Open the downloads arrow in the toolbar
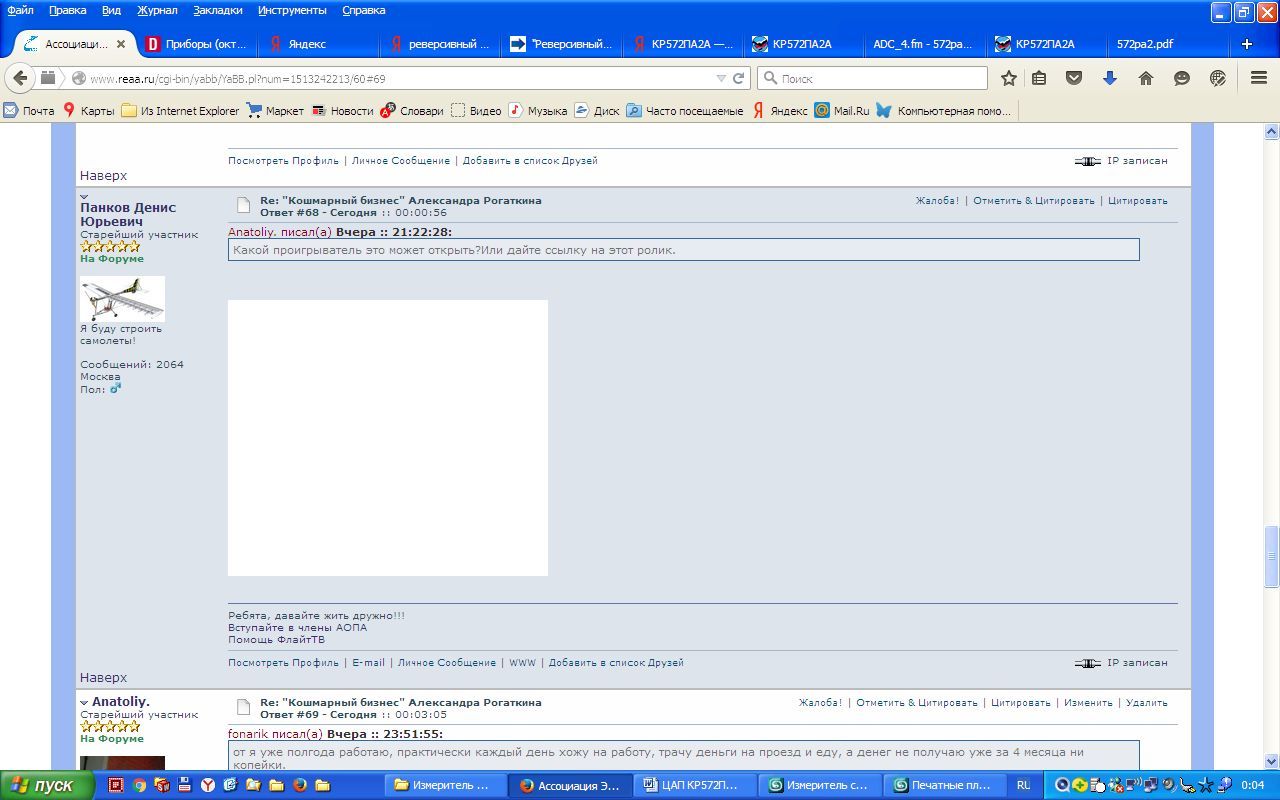Image resolution: width=1280 pixels, height=800 pixels. (x=1109, y=78)
